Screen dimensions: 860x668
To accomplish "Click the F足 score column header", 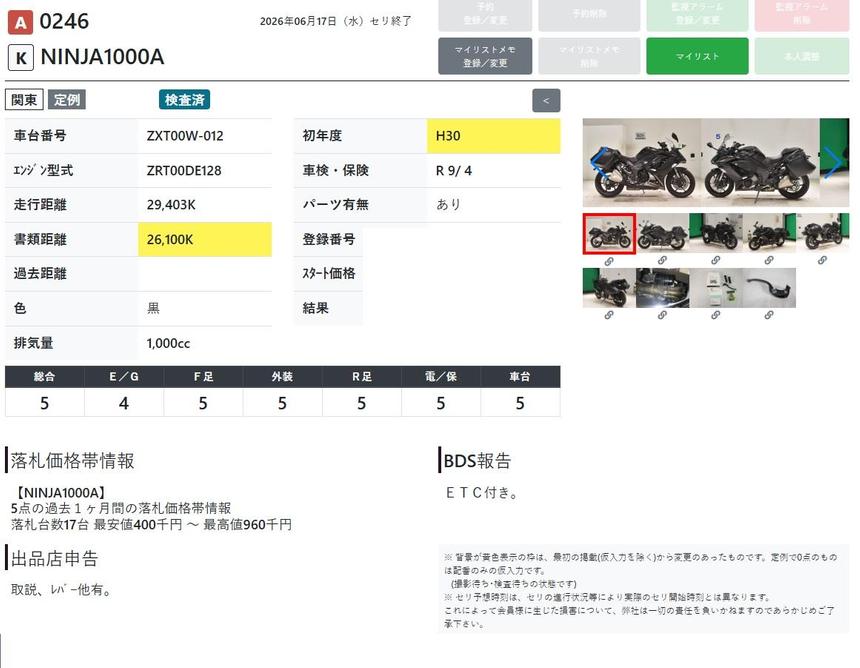I will coord(203,377).
